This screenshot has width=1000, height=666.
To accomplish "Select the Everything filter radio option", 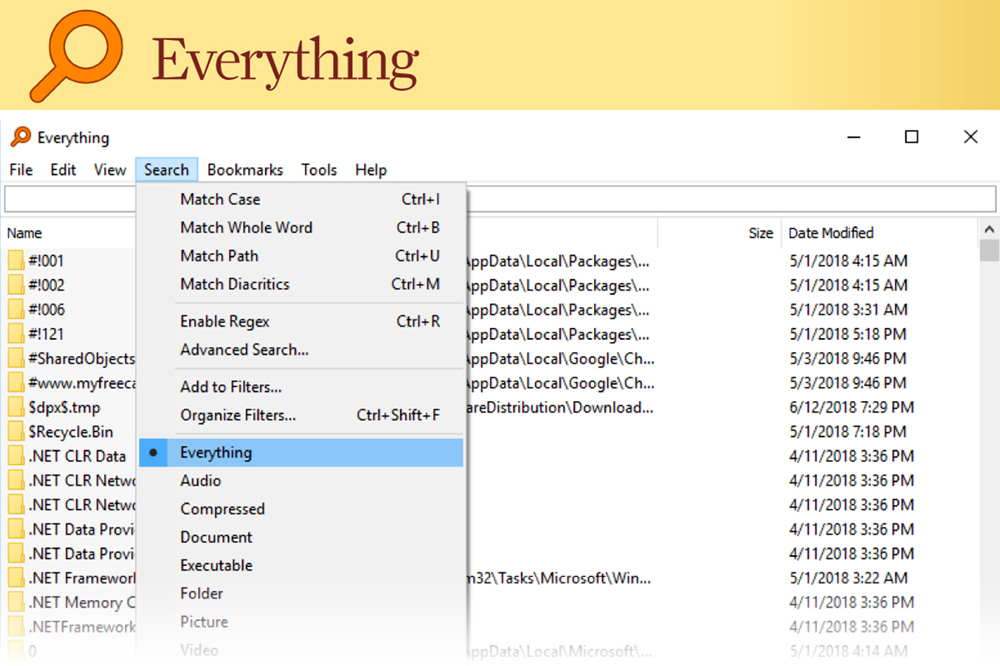I will [x=216, y=453].
